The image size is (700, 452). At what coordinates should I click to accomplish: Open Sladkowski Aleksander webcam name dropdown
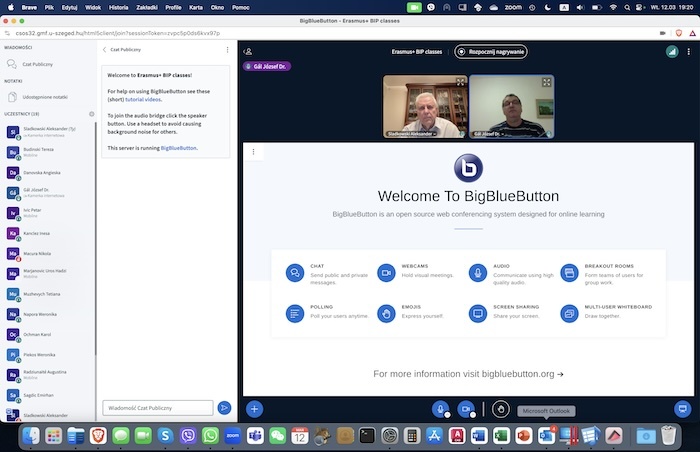point(412,134)
